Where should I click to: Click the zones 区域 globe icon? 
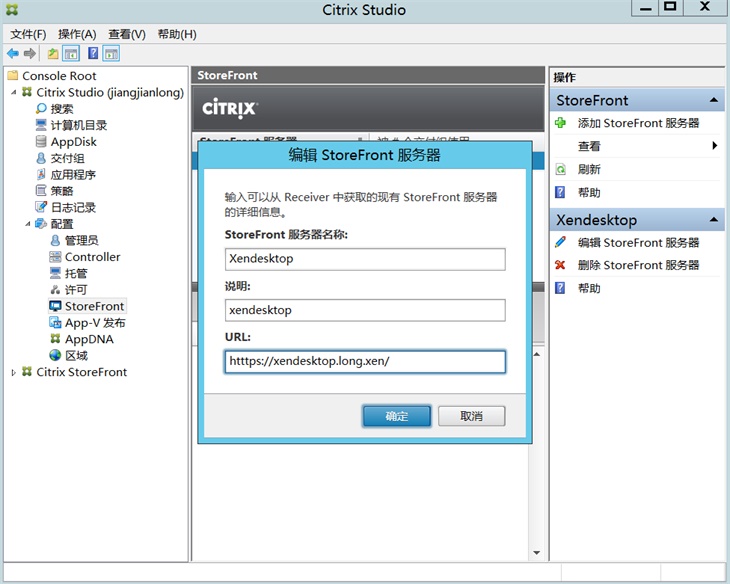click(x=55, y=355)
